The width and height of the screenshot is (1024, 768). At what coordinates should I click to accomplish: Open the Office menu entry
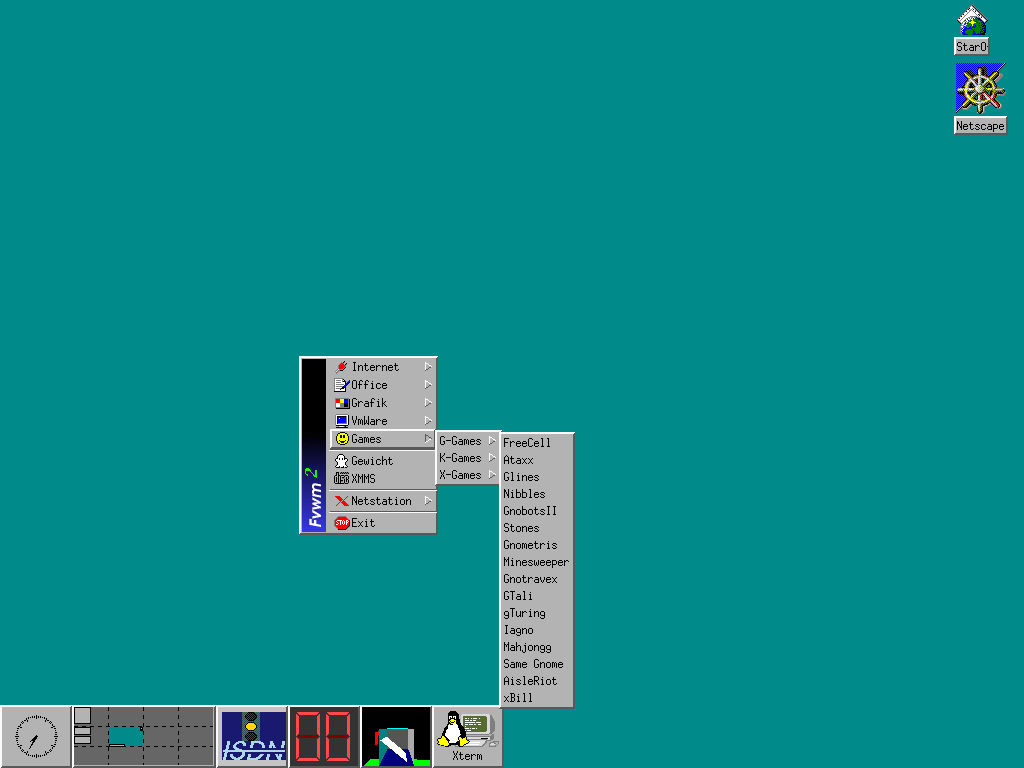point(370,385)
